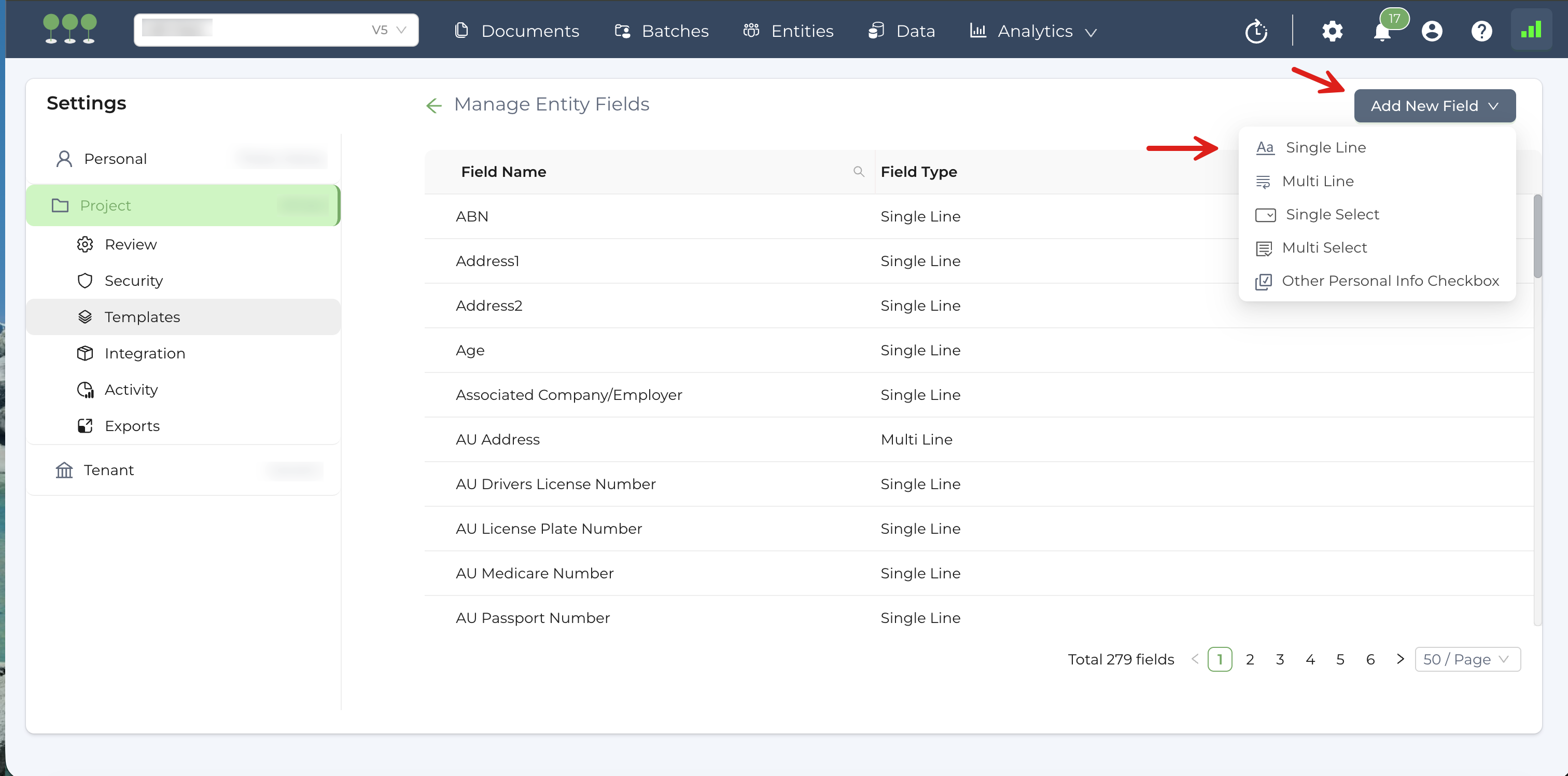Click the tree logo icon
The image size is (1568, 776).
[69, 29]
